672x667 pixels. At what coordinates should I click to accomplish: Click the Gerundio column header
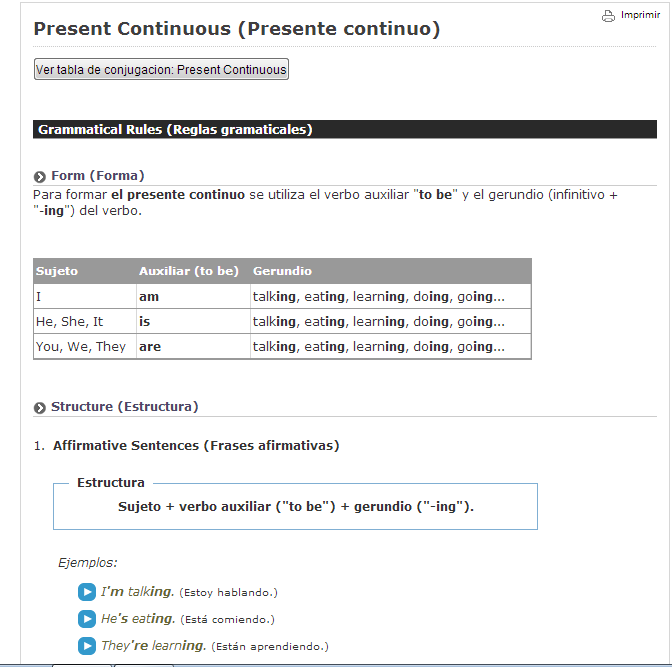(x=391, y=271)
